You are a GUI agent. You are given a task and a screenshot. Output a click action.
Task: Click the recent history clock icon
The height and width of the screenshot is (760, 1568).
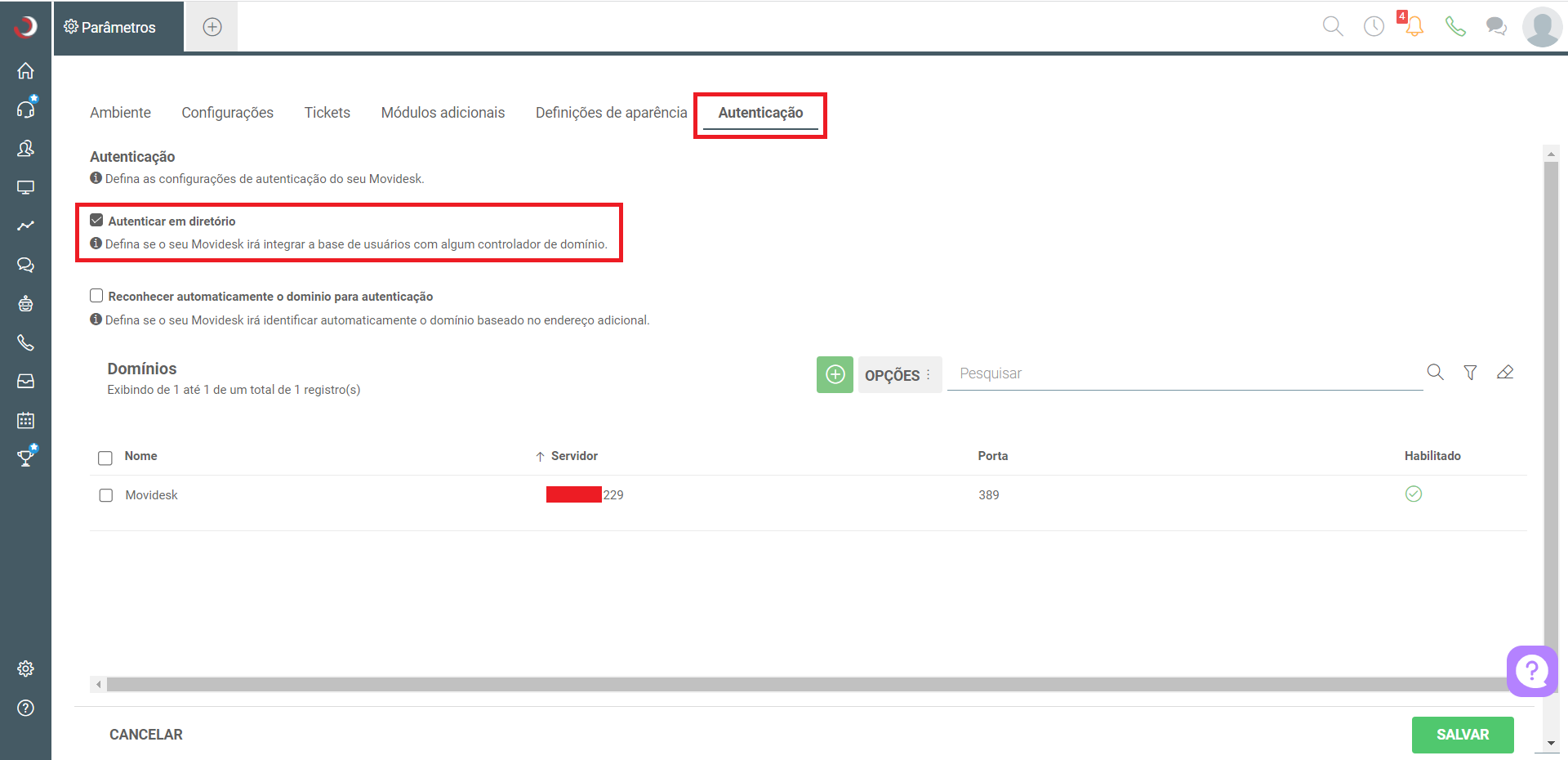[x=1374, y=26]
